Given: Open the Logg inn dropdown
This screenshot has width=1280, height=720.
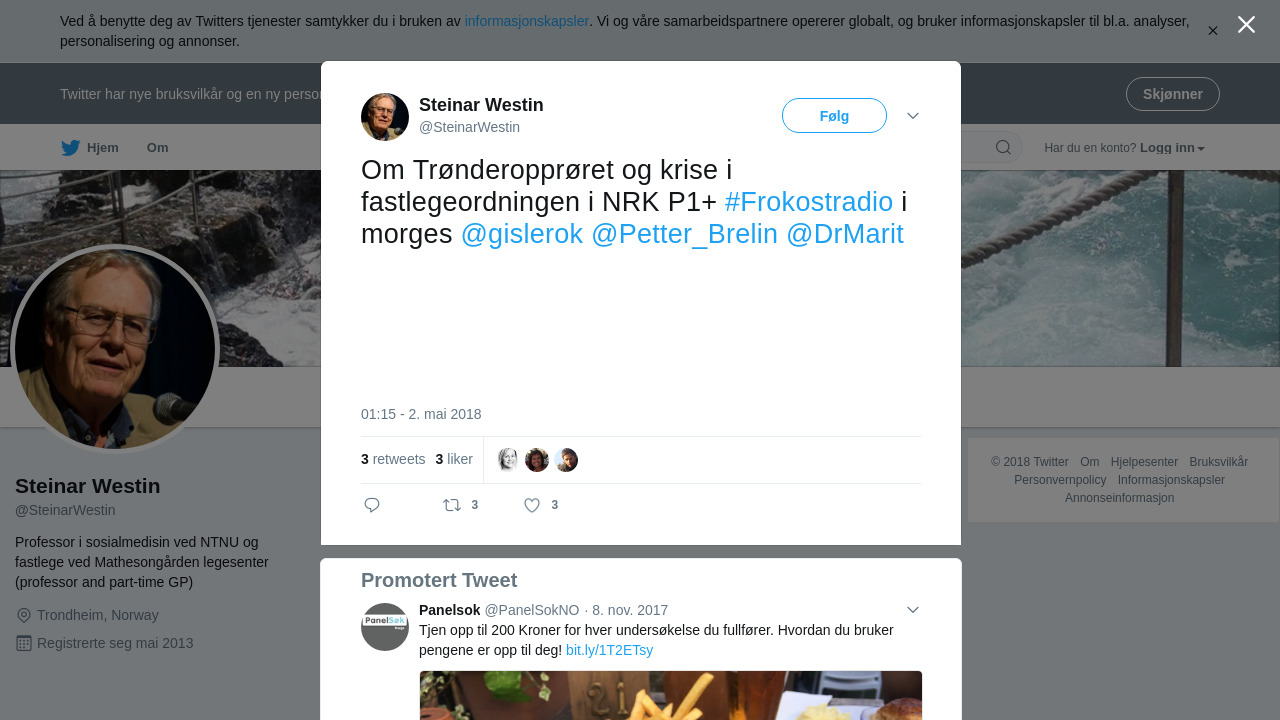Looking at the screenshot, I should (1172, 148).
